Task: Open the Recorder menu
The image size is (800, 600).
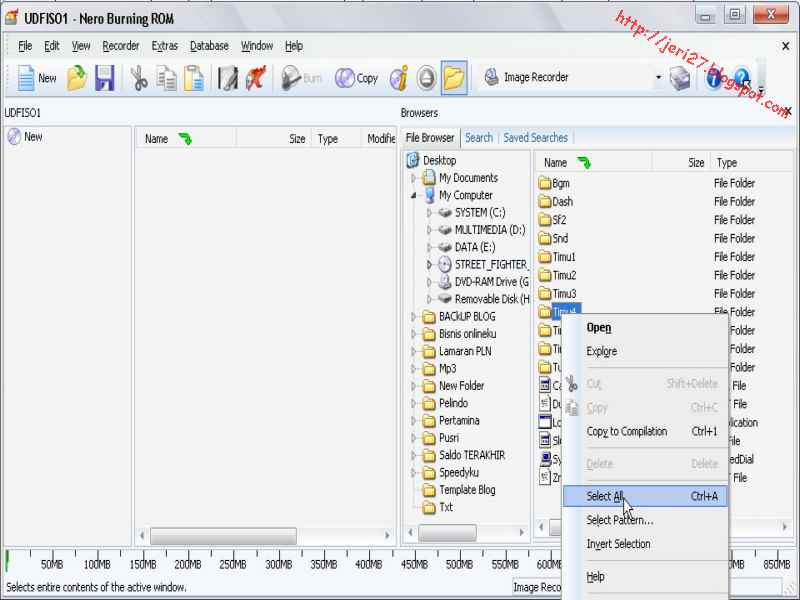Action: tap(120, 46)
